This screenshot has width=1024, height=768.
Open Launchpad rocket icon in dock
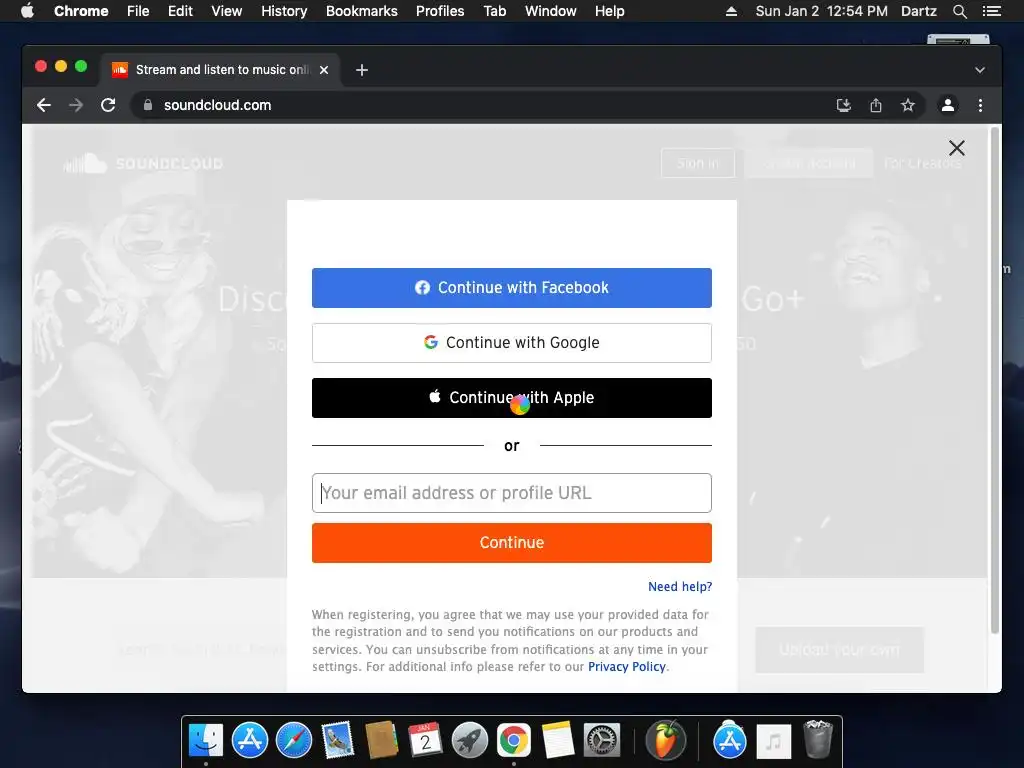[470, 741]
